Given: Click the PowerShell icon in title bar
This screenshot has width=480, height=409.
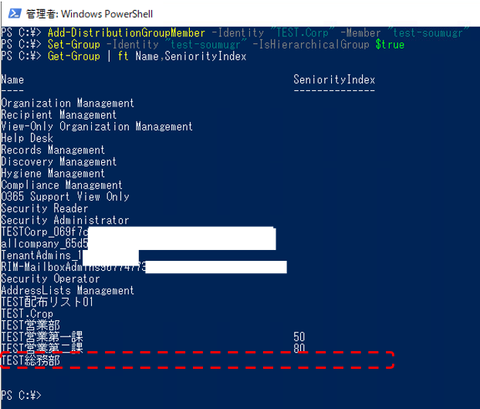Looking at the screenshot, I should [x=14, y=14].
